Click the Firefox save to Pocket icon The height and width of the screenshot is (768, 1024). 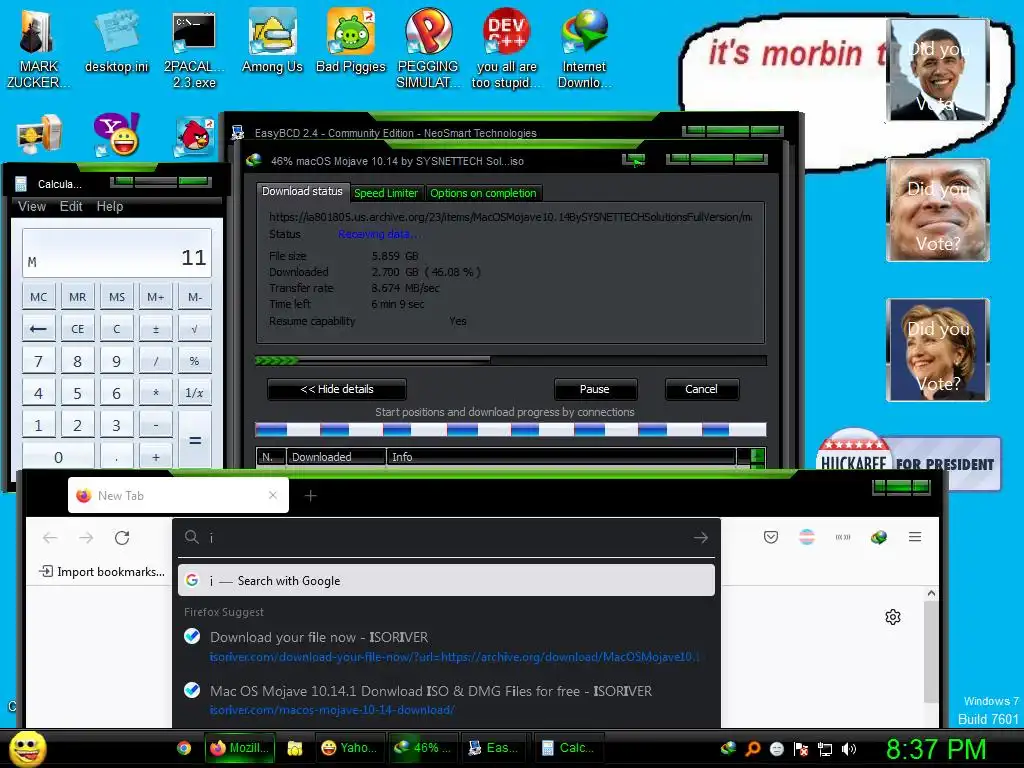click(x=771, y=537)
